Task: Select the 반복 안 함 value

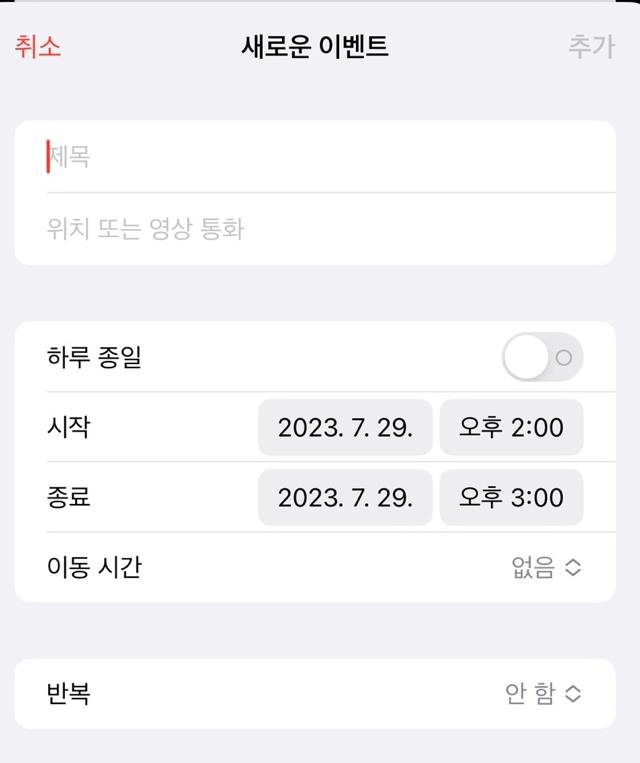Action: click(x=530, y=694)
